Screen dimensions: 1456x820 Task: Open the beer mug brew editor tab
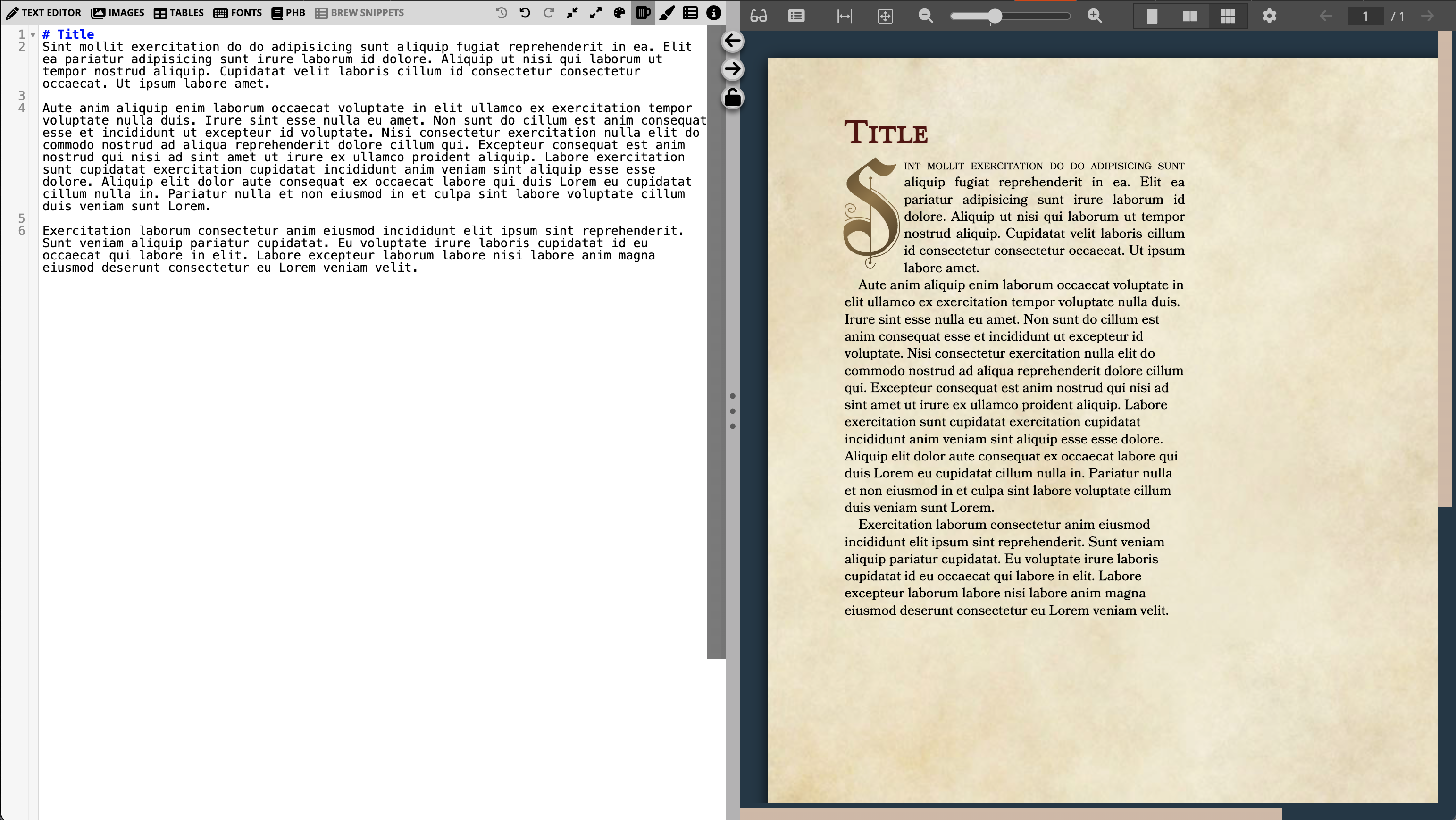[x=643, y=13]
